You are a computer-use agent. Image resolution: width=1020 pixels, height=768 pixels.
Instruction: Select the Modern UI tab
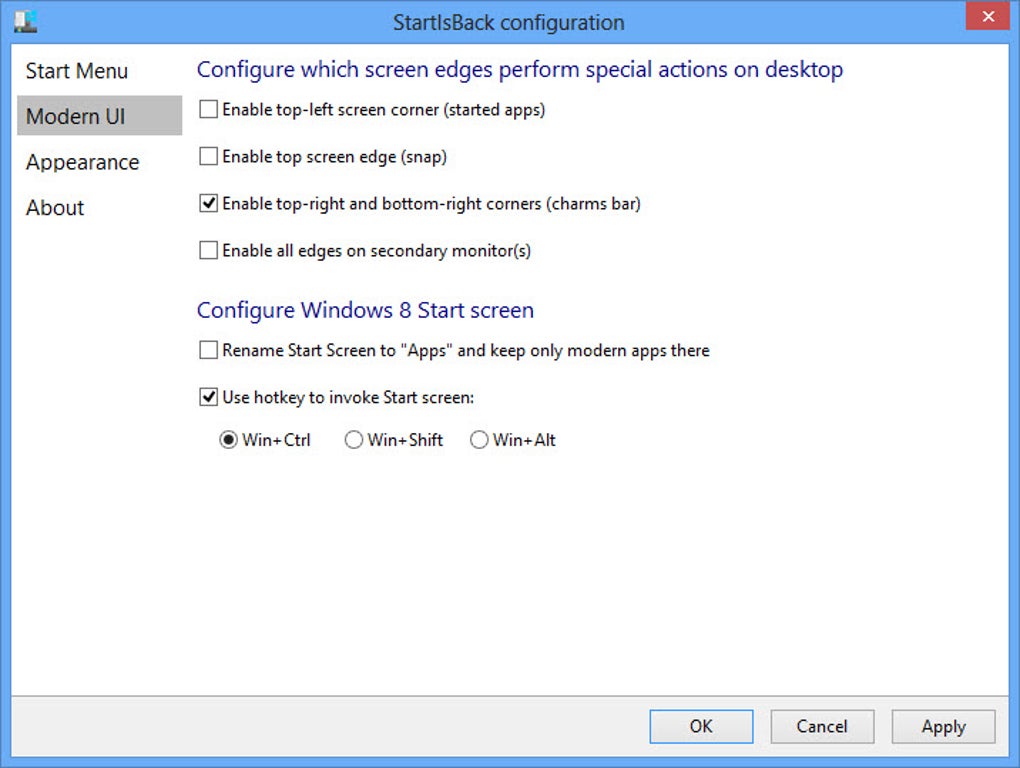click(x=76, y=116)
